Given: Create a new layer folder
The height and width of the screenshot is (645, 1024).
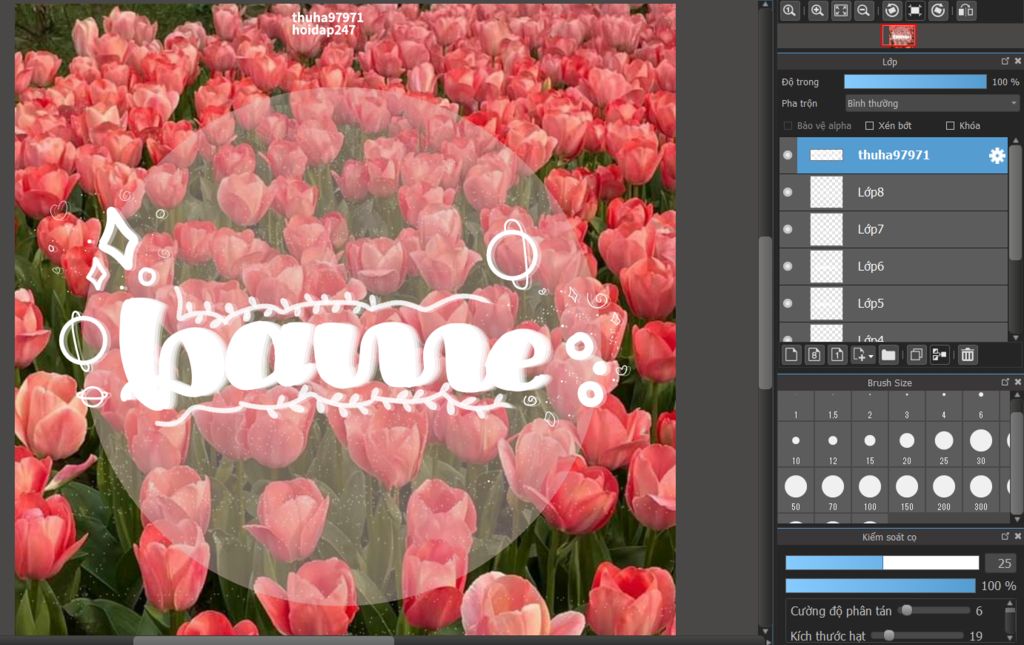Looking at the screenshot, I should coord(888,354).
